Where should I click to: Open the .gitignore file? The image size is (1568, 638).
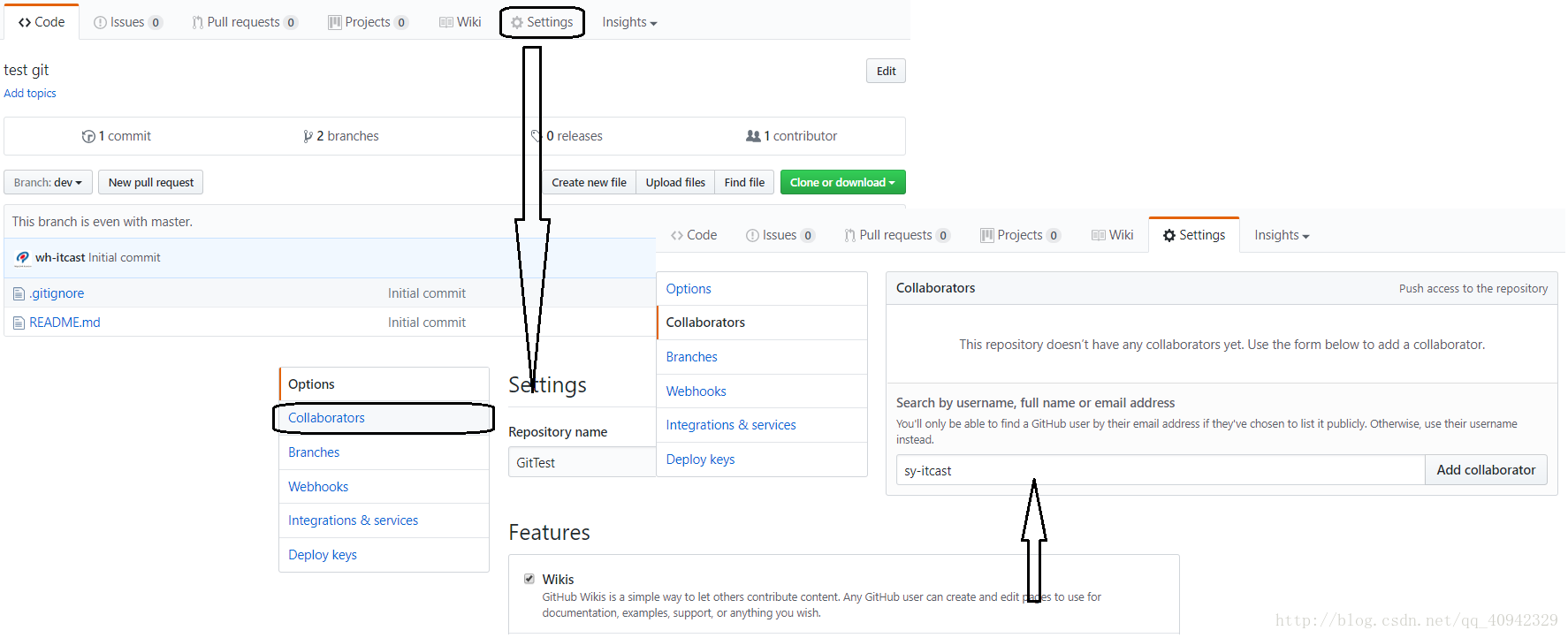[57, 293]
